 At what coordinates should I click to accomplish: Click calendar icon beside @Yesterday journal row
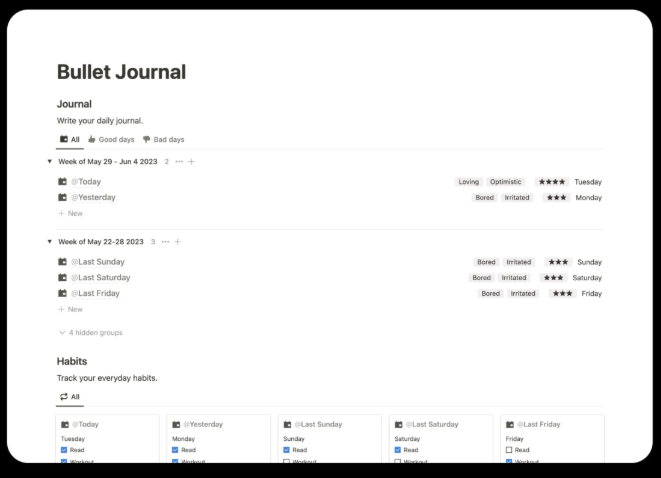[x=62, y=197]
